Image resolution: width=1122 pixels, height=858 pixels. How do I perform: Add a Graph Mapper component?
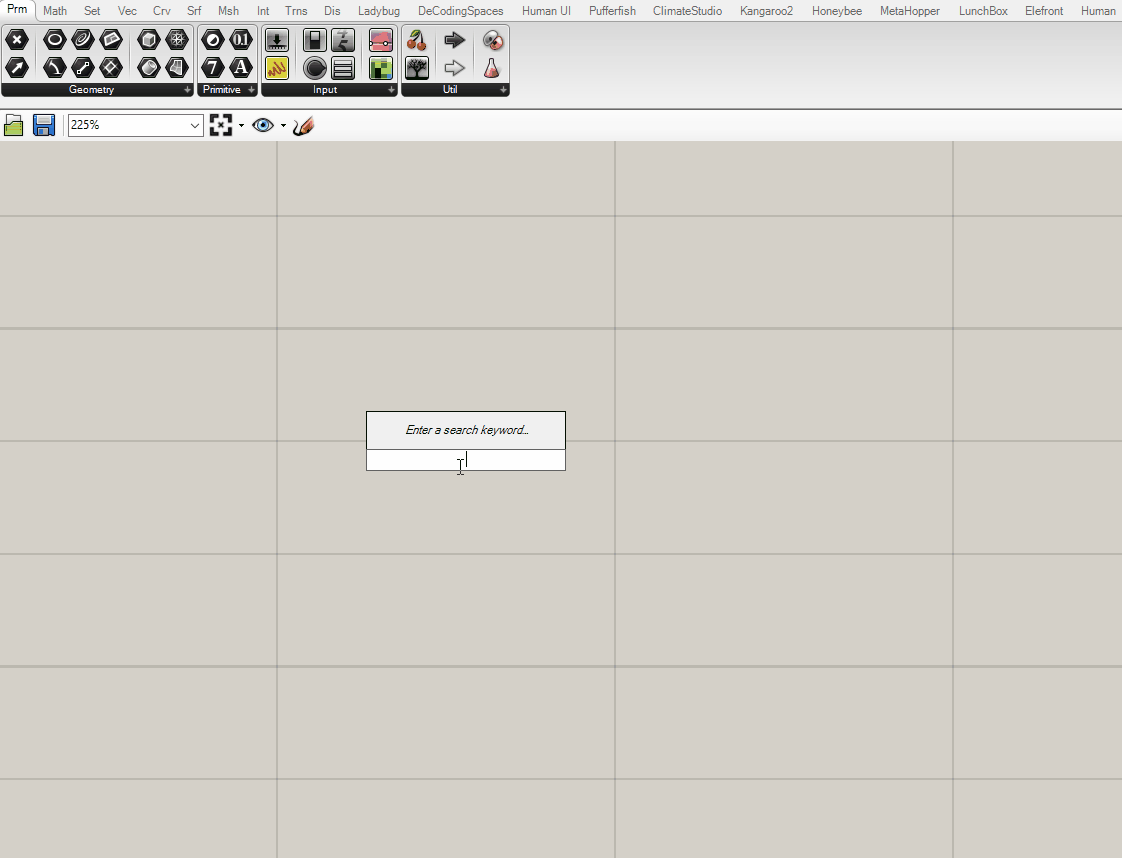[381, 40]
